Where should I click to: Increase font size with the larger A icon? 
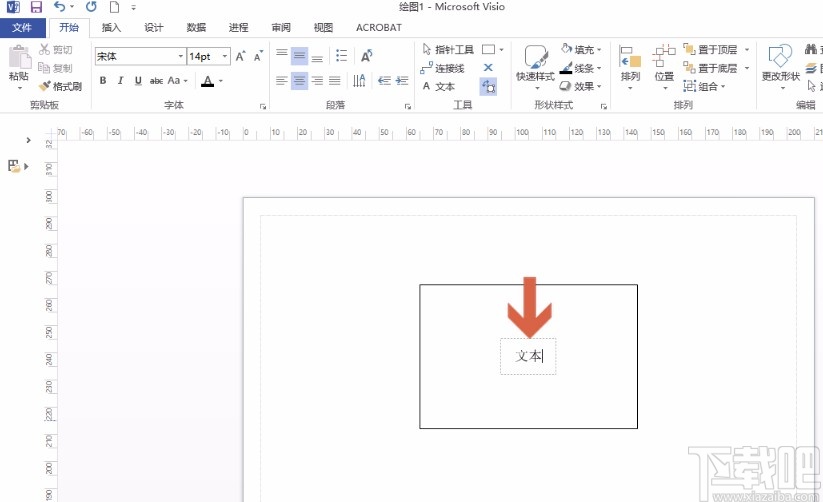[x=240, y=56]
